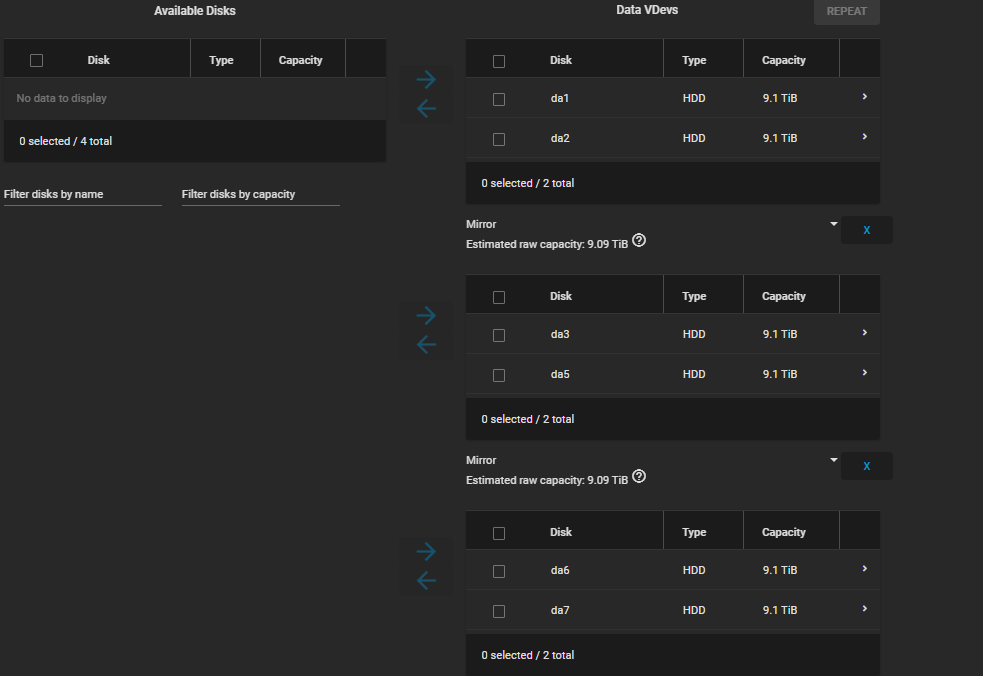This screenshot has width=983, height=676.
Task: Click right arrow beside the da6/da7 vdev
Action: (426, 552)
